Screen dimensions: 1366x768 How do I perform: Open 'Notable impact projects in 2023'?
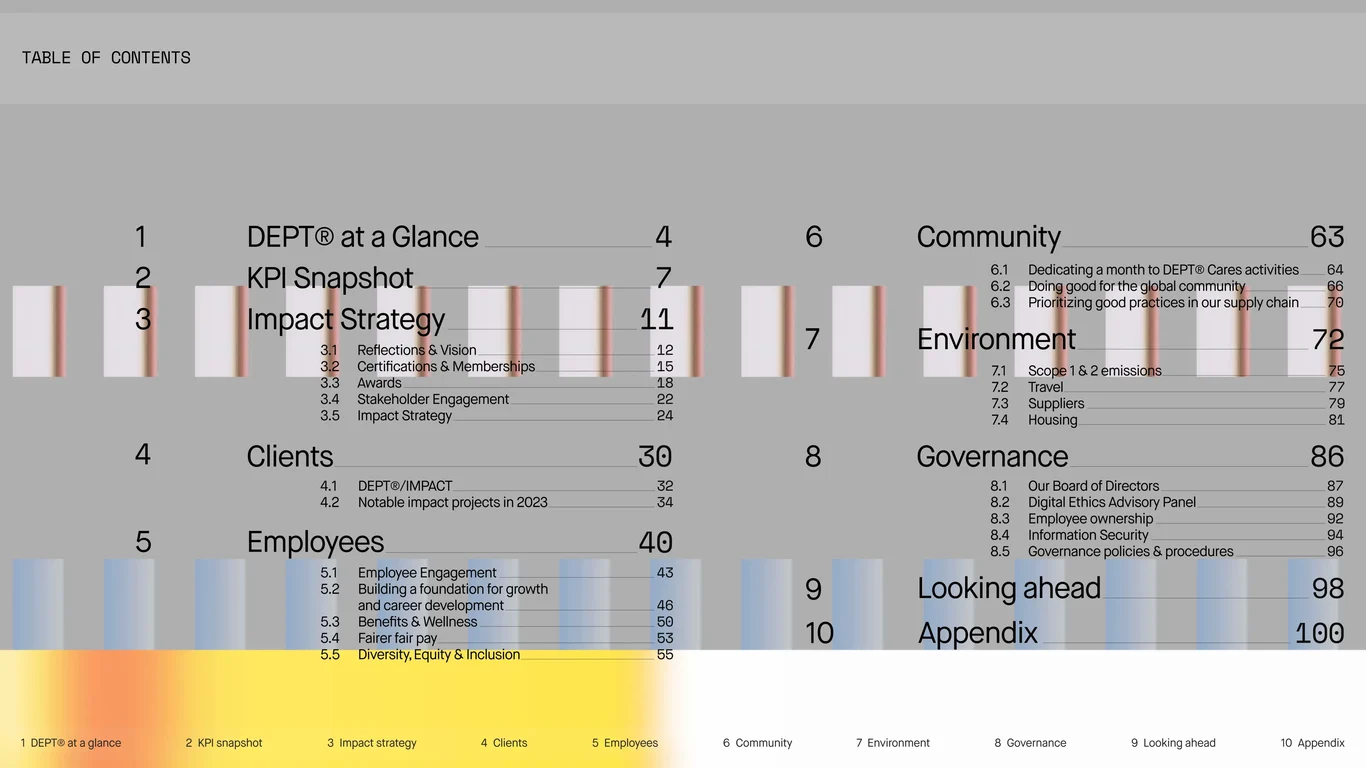point(453,503)
